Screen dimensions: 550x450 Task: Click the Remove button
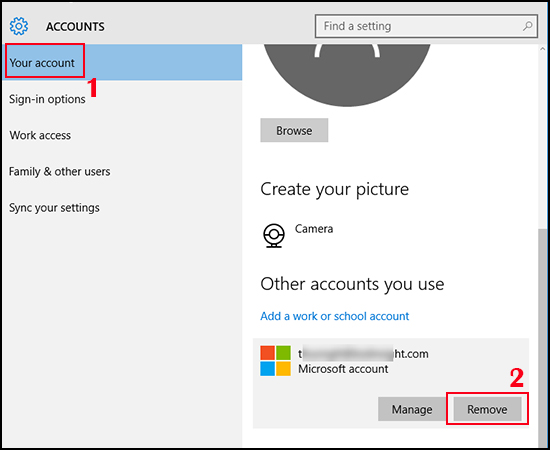[x=487, y=409]
